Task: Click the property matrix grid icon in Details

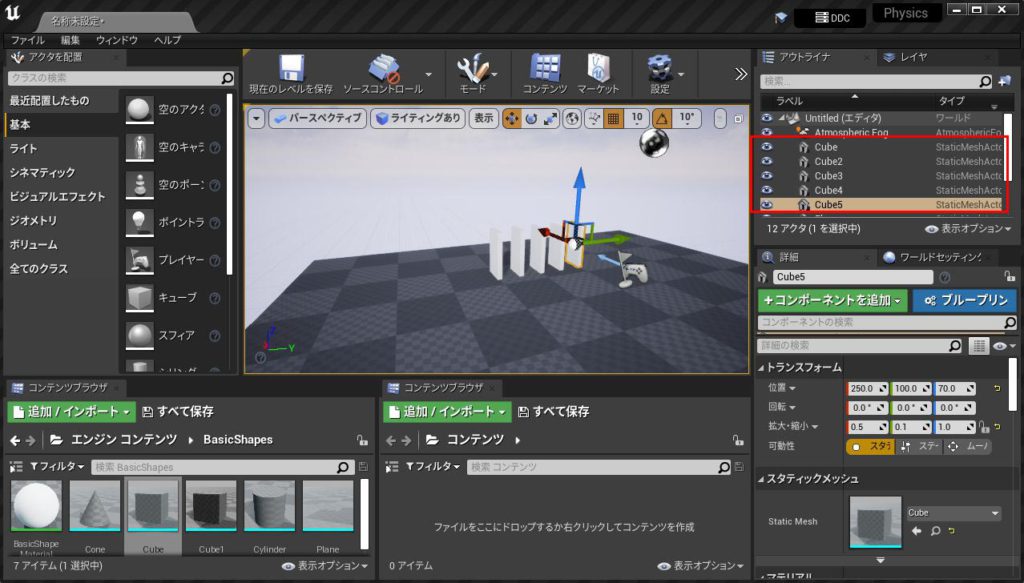Action: (978, 345)
